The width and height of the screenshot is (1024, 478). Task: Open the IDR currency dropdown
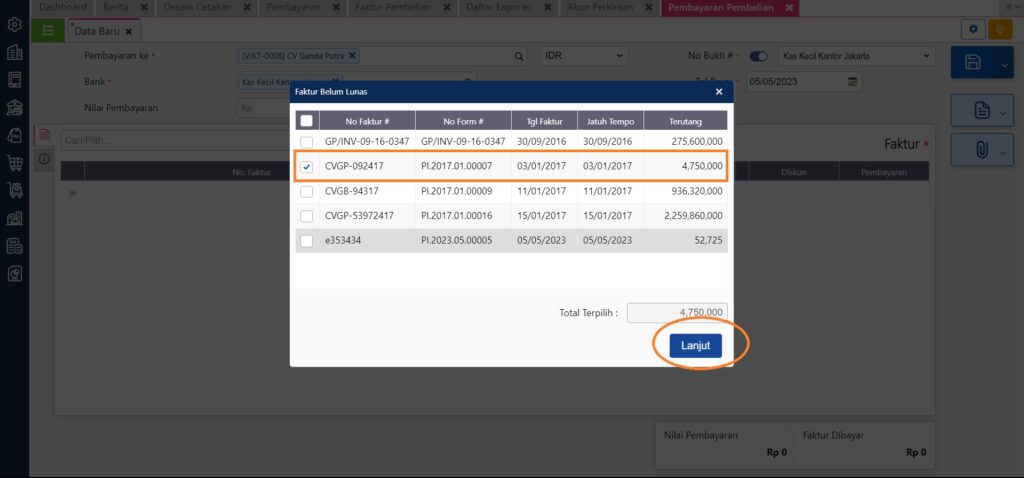584,56
